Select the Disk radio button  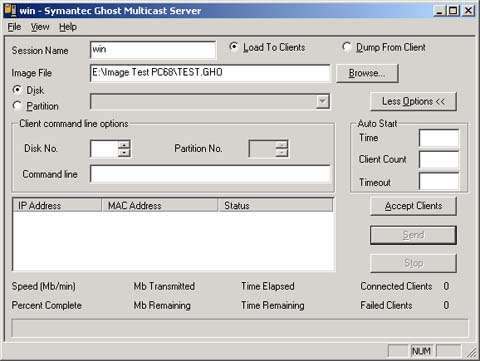(17, 90)
